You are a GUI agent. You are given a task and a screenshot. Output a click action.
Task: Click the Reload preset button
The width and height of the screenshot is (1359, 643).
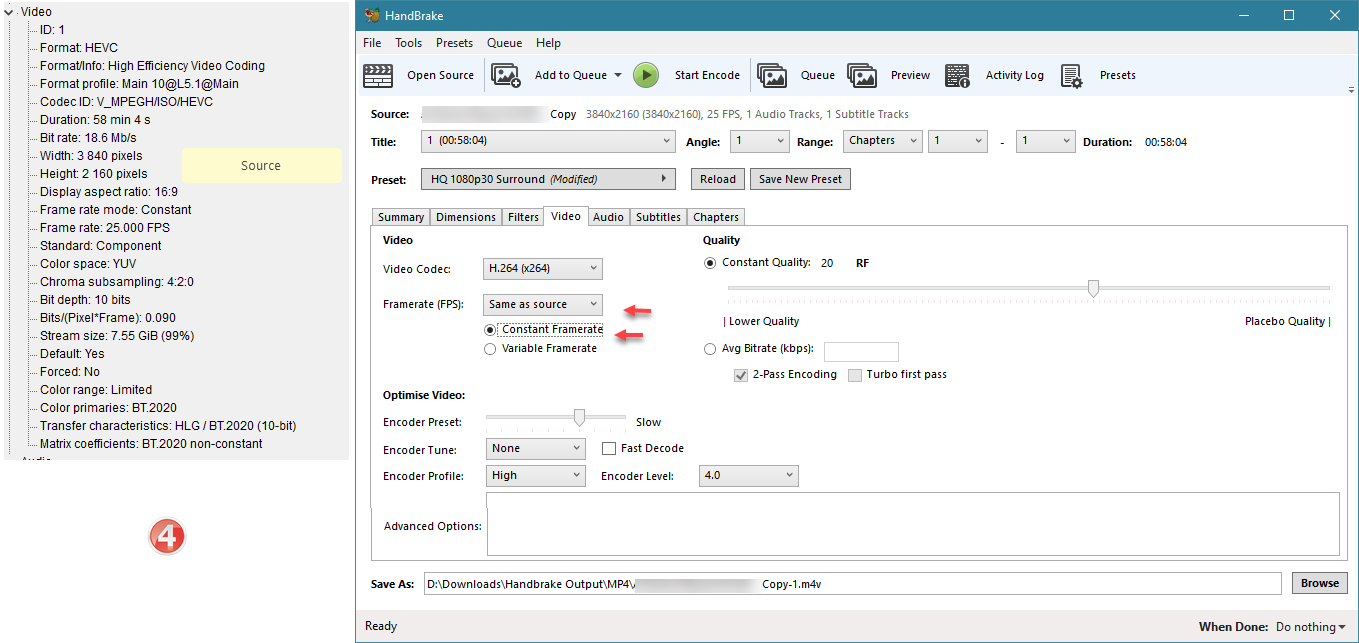(x=718, y=179)
